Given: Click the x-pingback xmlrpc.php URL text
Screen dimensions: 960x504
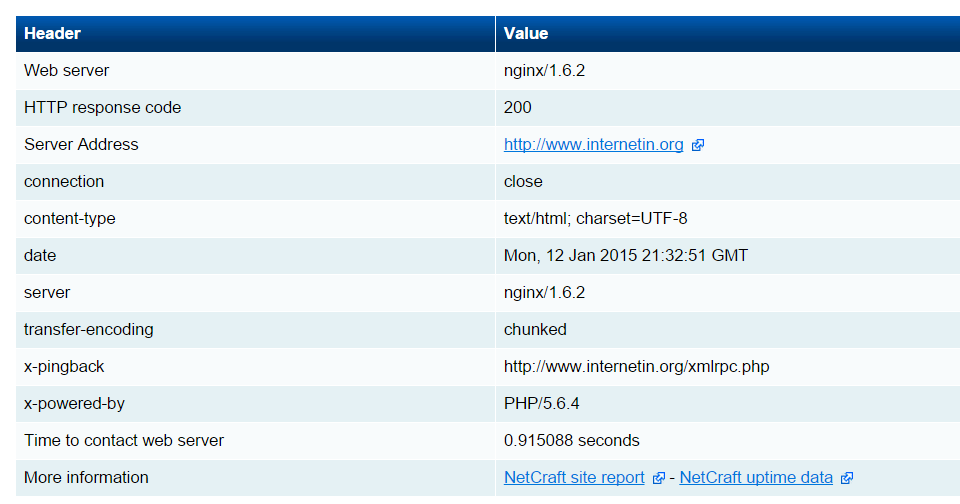Looking at the screenshot, I should tap(637, 367).
